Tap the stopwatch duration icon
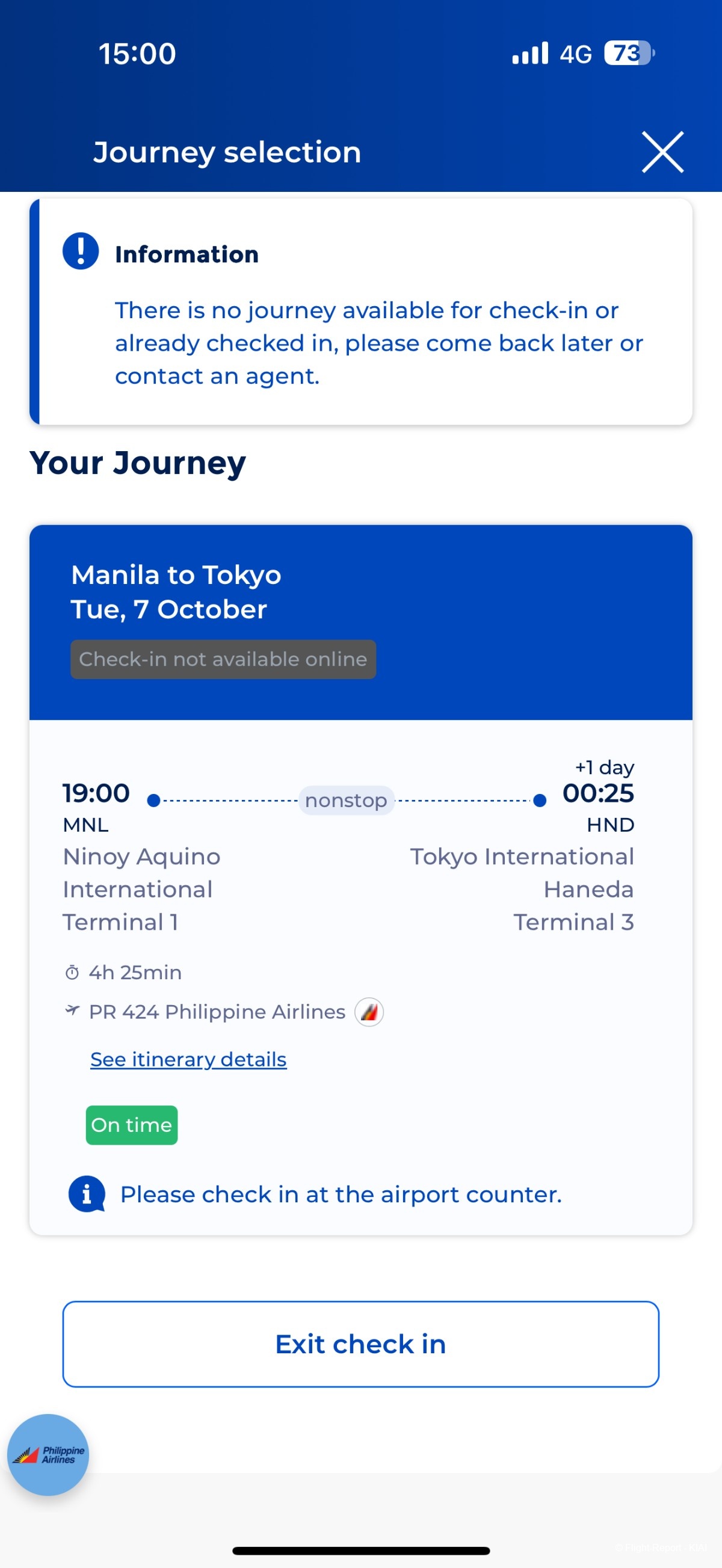The height and width of the screenshot is (1568, 722). tap(72, 972)
